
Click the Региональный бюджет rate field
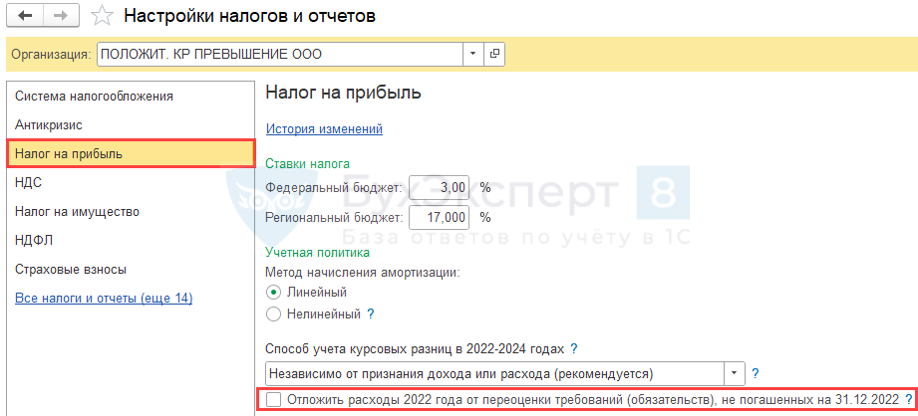point(439,218)
